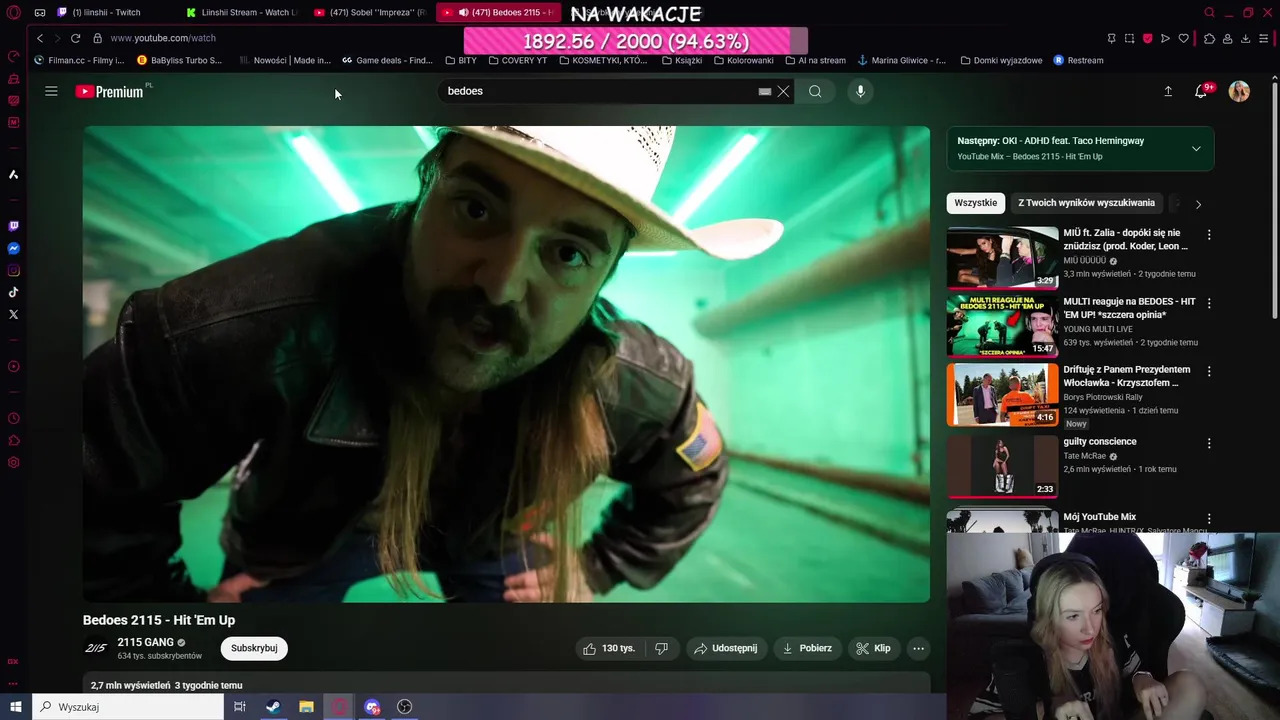
Task: Open 2115 GANG channel link
Action: (x=146, y=642)
